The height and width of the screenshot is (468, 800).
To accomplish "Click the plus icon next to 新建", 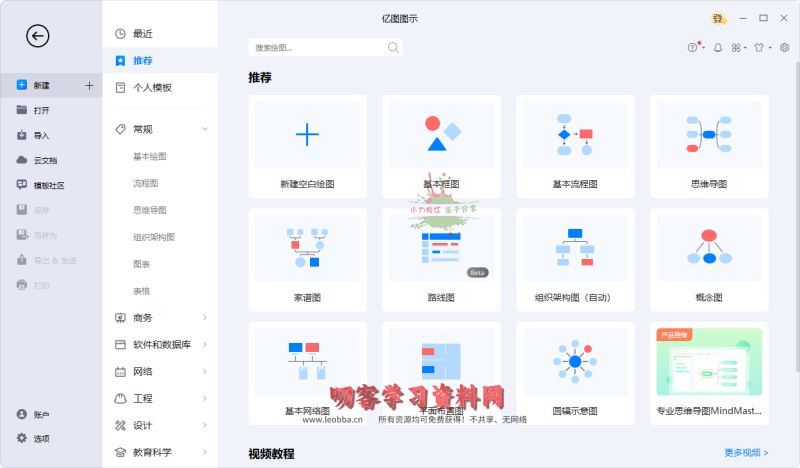I will tap(89, 85).
